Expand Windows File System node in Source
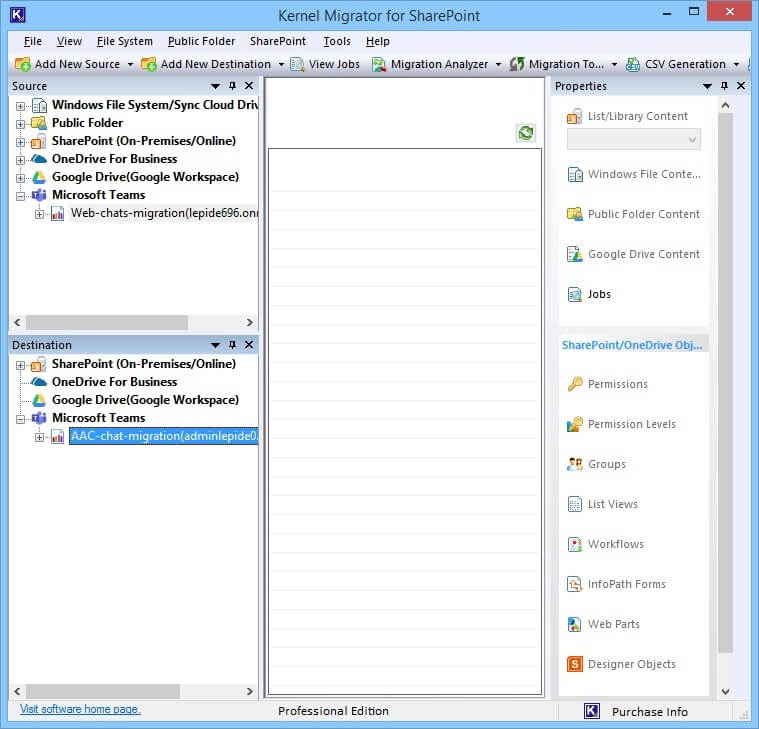This screenshot has width=759, height=729. point(20,106)
